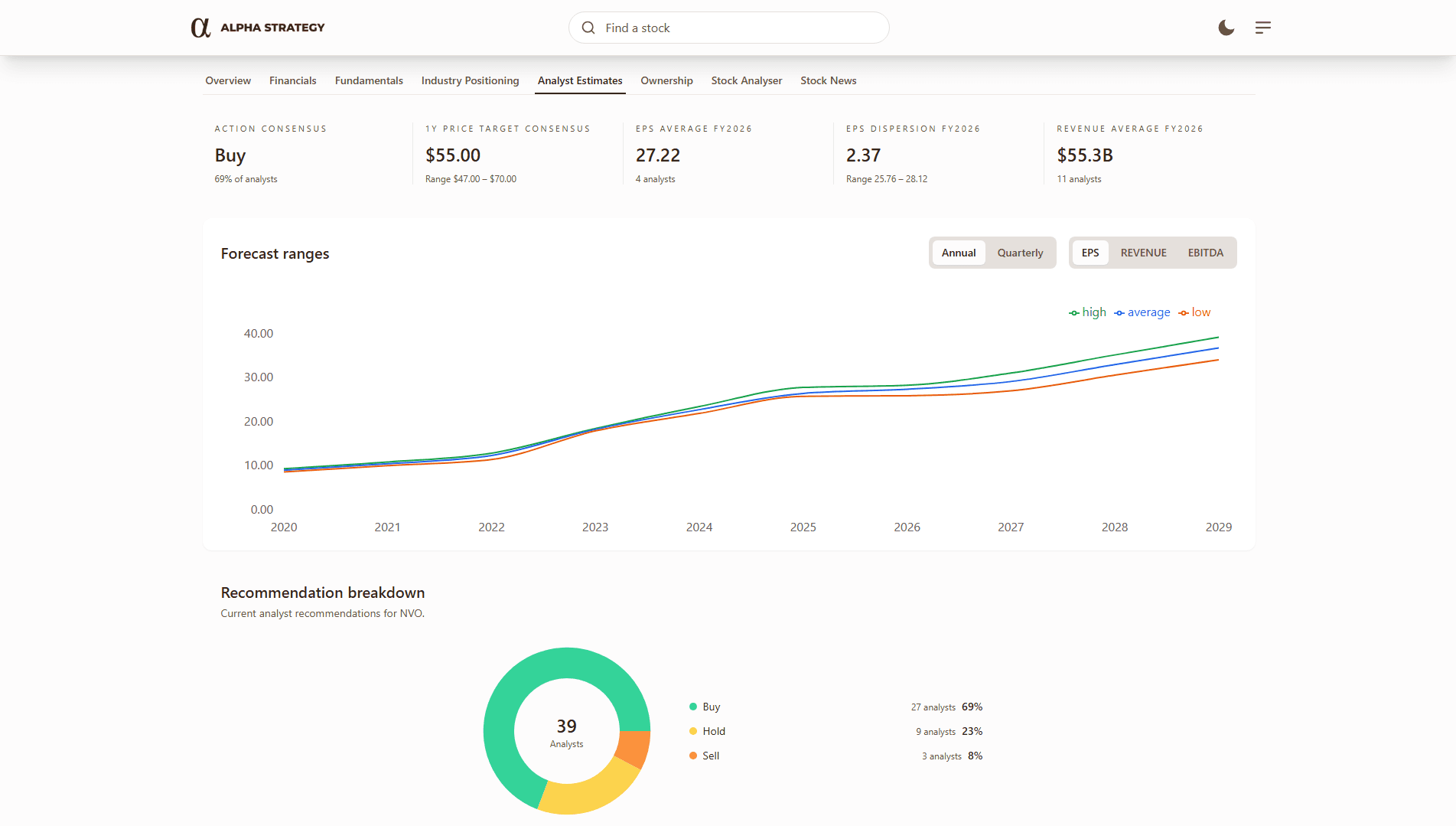Image resolution: width=1456 pixels, height=826 pixels.
Task: Click the Hold legend entry
Action: [713, 731]
